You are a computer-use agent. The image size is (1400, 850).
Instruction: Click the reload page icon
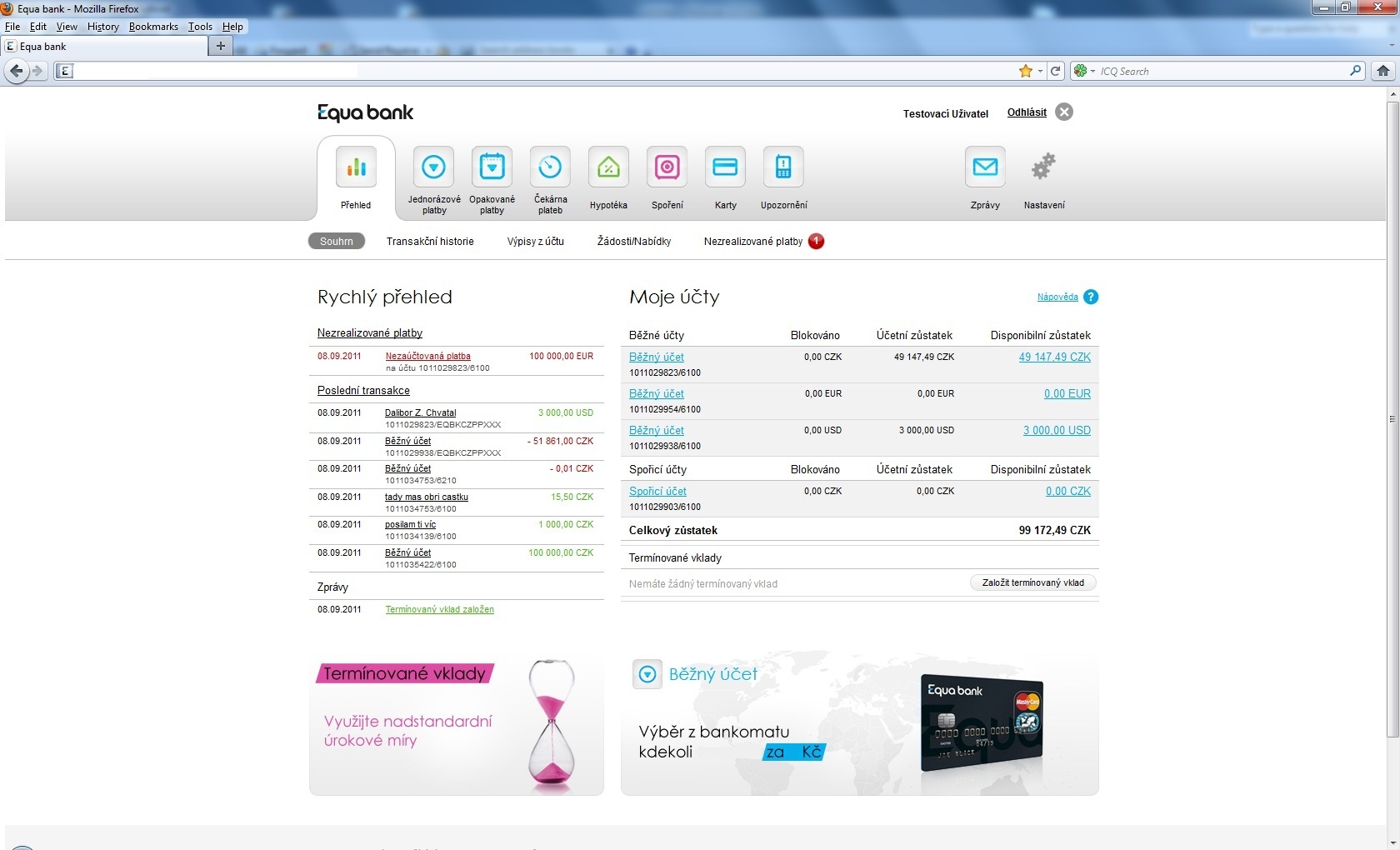tap(1056, 71)
